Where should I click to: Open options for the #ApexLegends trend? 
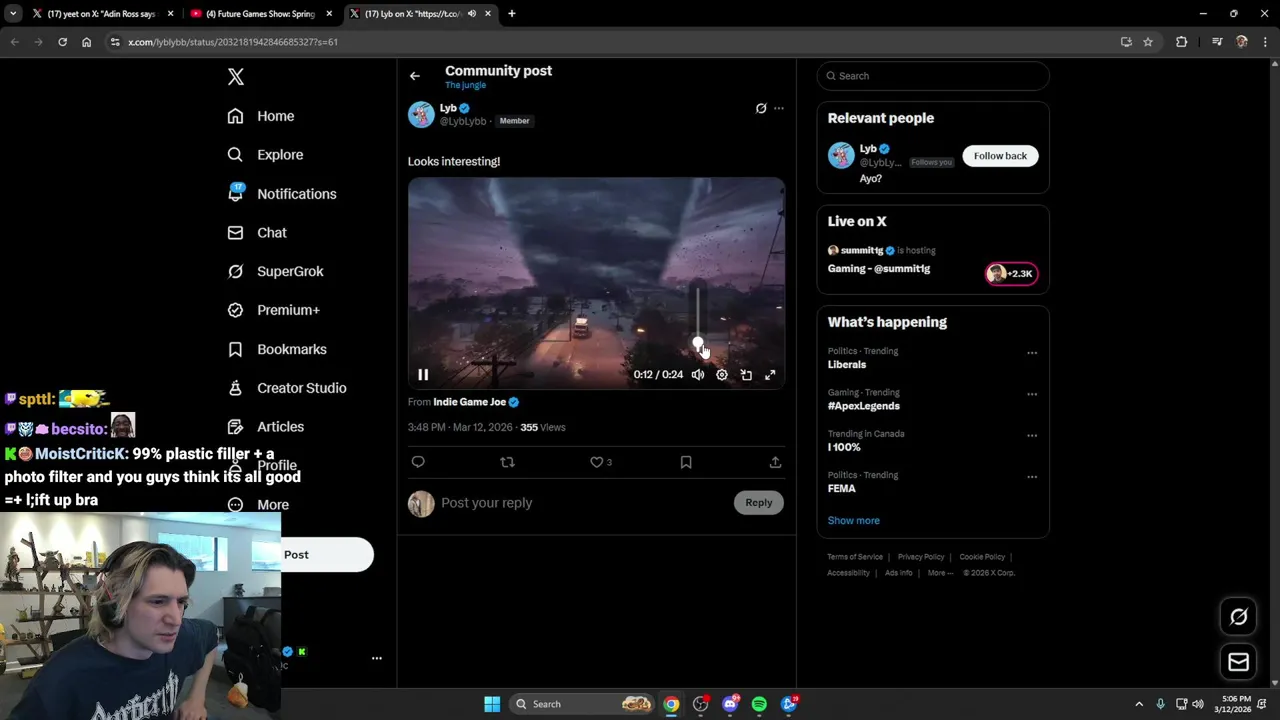click(1032, 394)
